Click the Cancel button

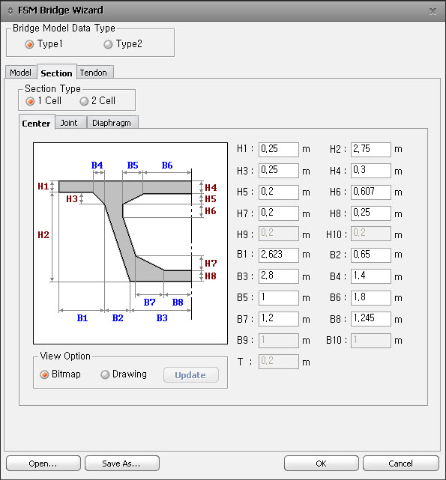tap(401, 463)
